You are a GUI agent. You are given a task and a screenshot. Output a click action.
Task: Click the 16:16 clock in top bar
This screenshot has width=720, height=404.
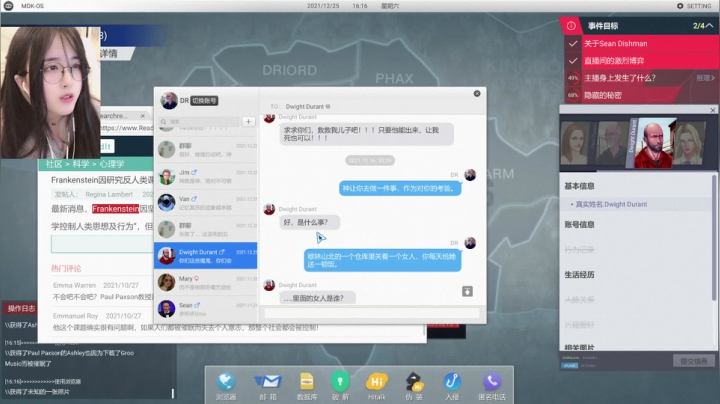coord(360,6)
